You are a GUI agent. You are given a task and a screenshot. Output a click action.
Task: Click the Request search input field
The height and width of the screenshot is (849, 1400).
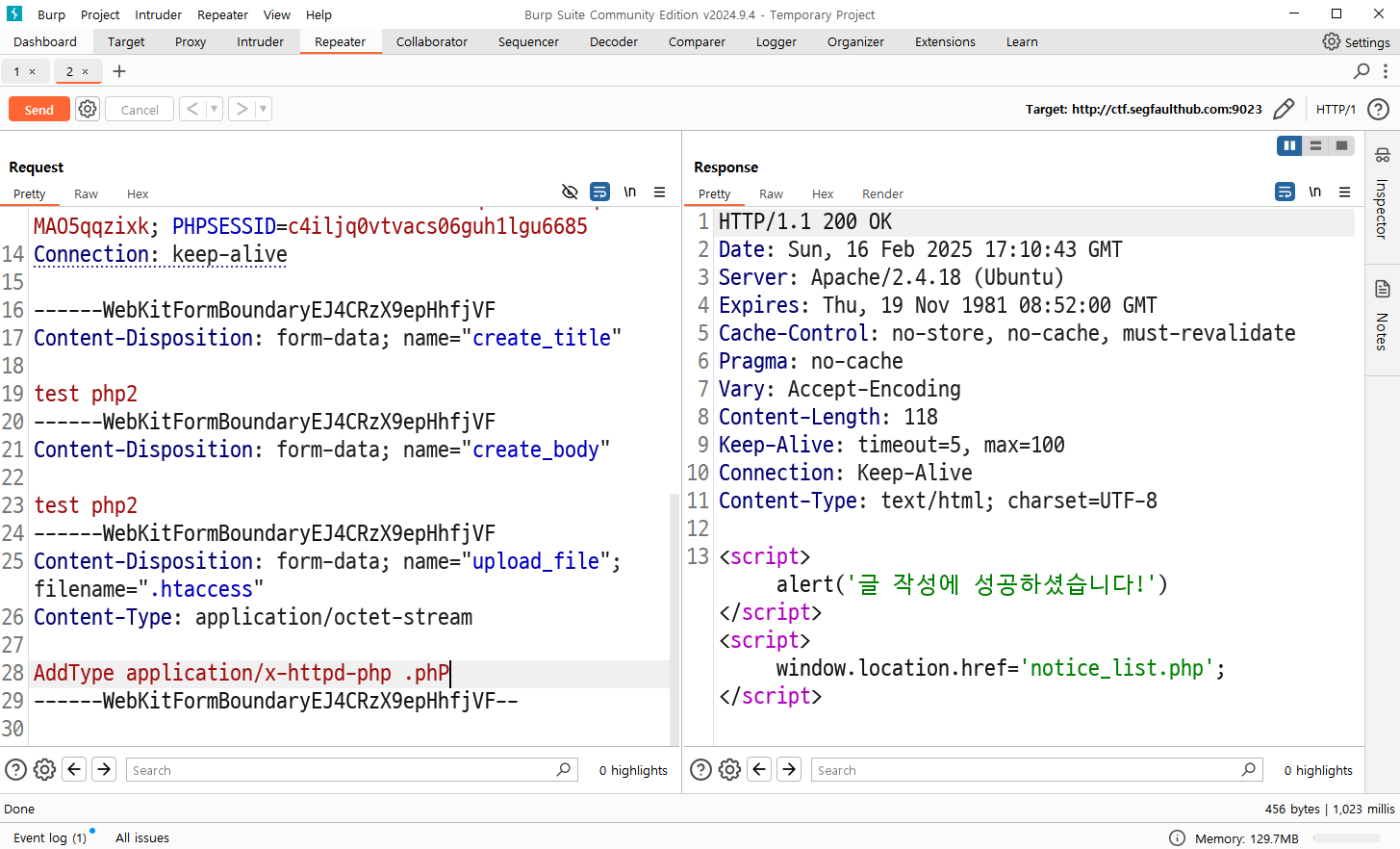[x=351, y=770]
